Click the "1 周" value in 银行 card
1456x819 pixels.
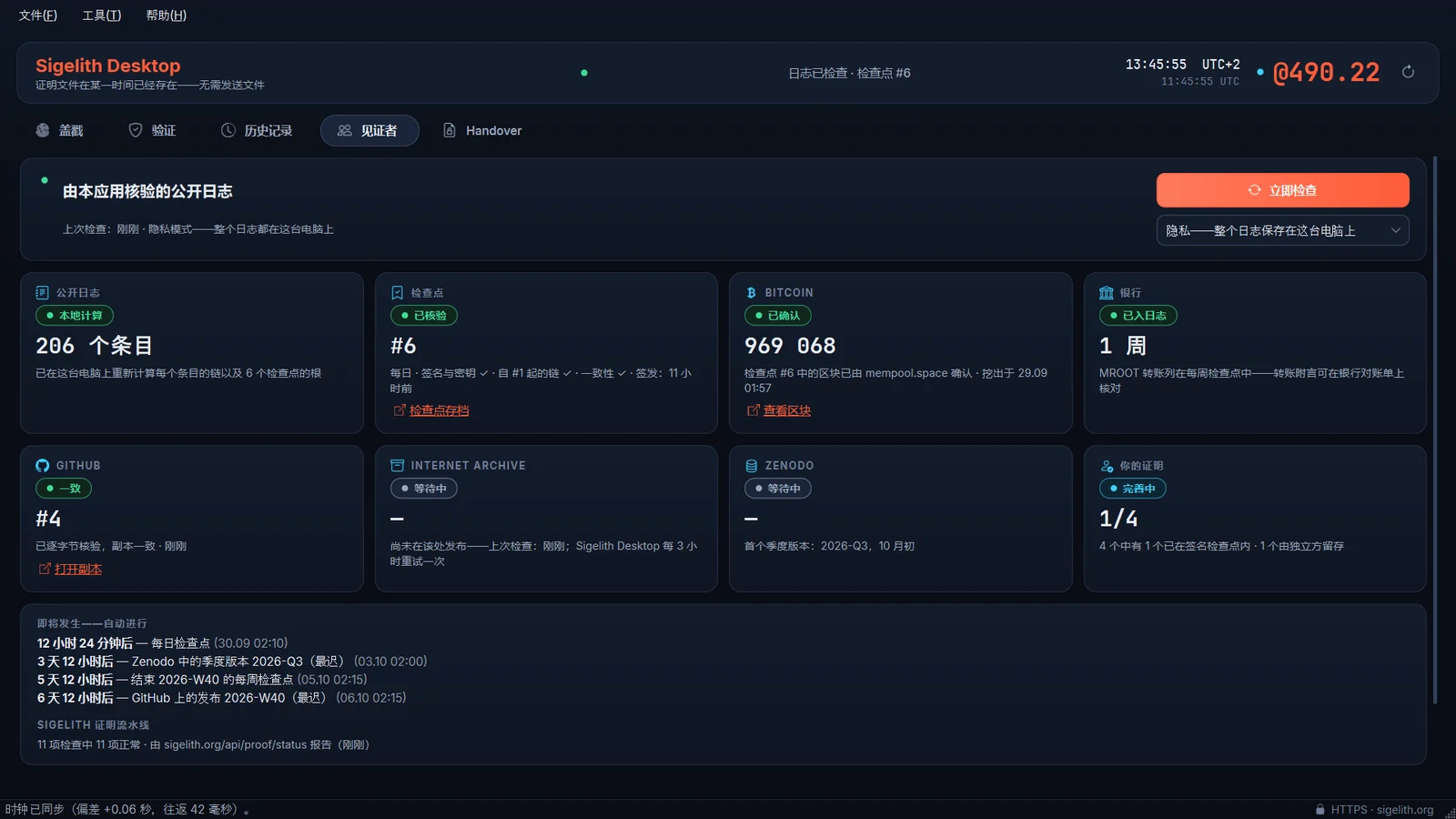1123,346
